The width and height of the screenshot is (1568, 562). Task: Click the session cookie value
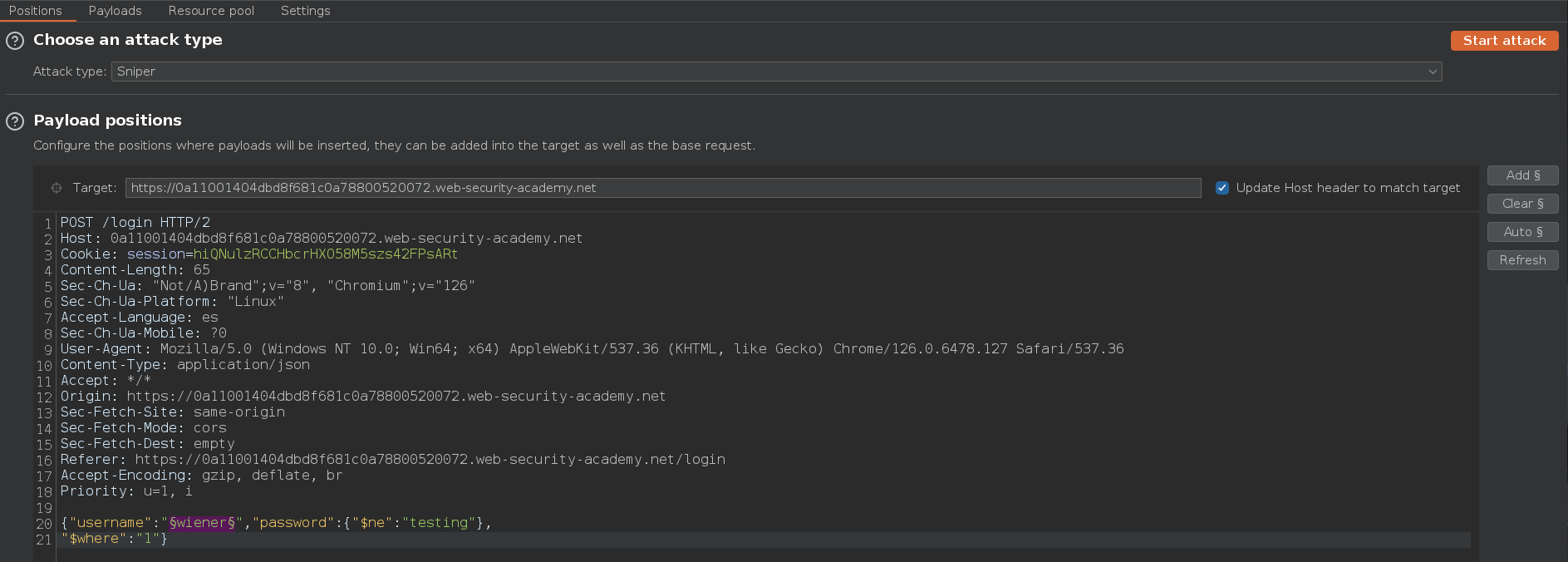click(326, 254)
